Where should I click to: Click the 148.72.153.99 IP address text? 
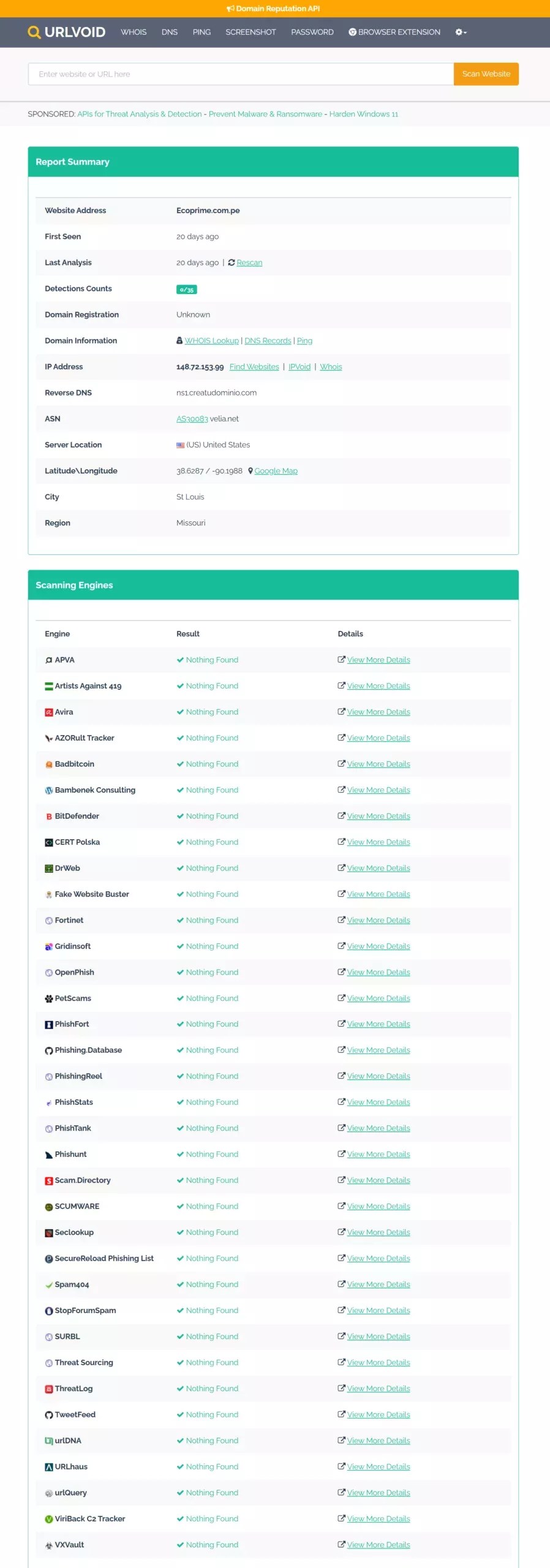200,367
